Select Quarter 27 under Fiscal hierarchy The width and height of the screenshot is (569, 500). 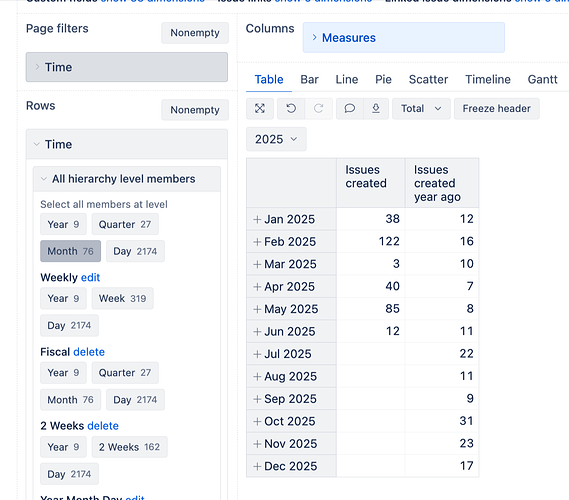pos(125,373)
